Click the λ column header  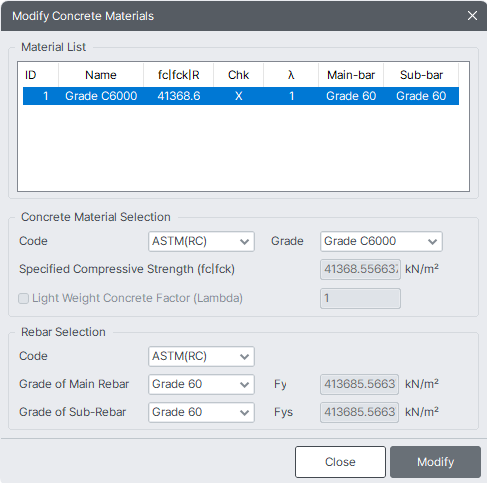291,75
